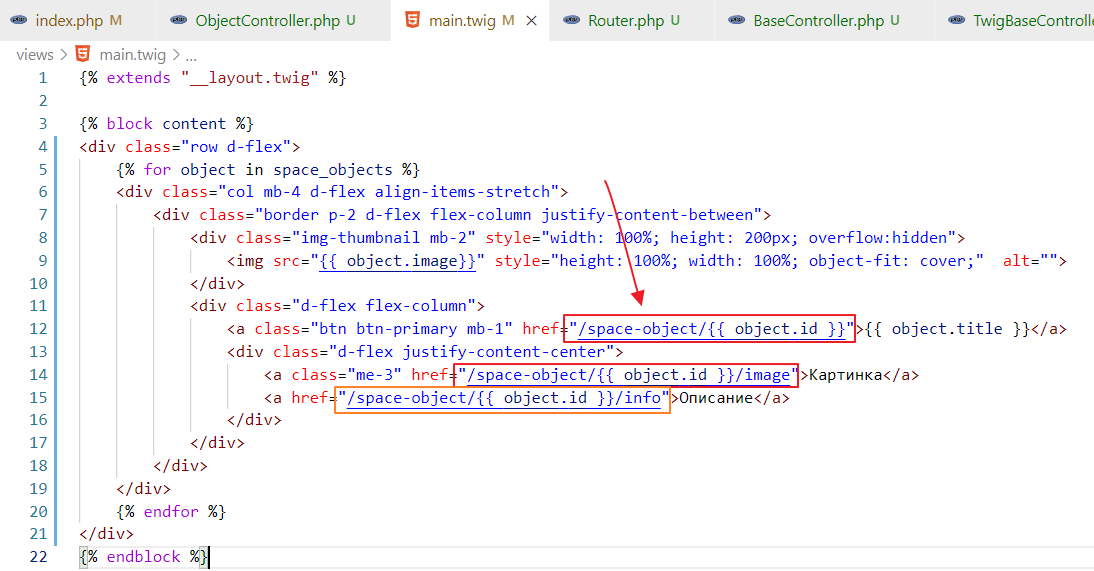The image size is (1094, 571).
Task: Click the HTML5 icon on main.twig tab
Action: (x=412, y=20)
